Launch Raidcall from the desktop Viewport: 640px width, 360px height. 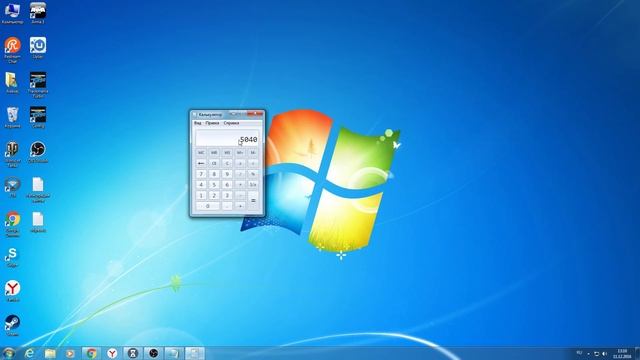click(x=13, y=50)
